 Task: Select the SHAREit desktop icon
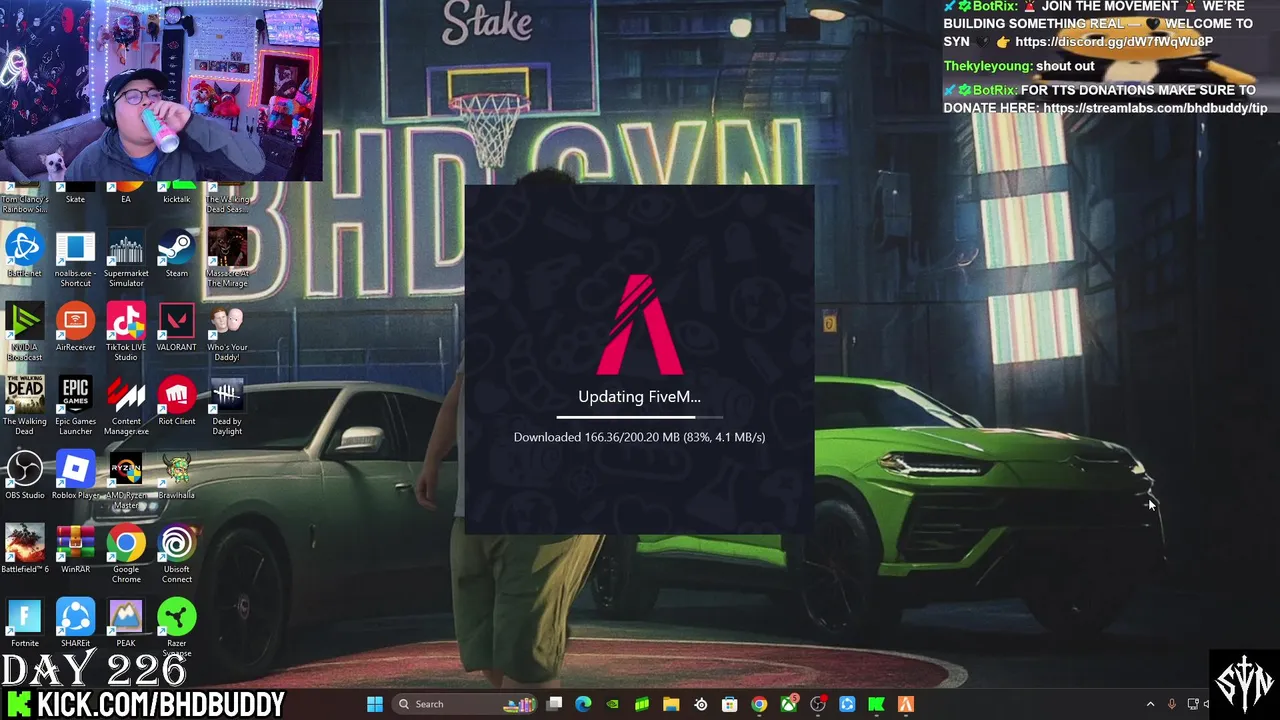point(75,624)
